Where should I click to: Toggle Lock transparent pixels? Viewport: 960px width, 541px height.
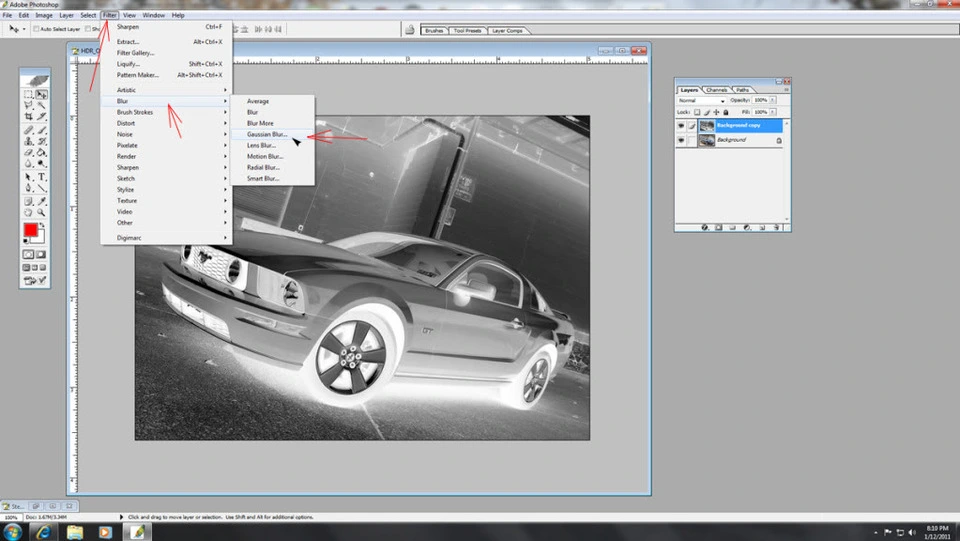click(x=697, y=113)
